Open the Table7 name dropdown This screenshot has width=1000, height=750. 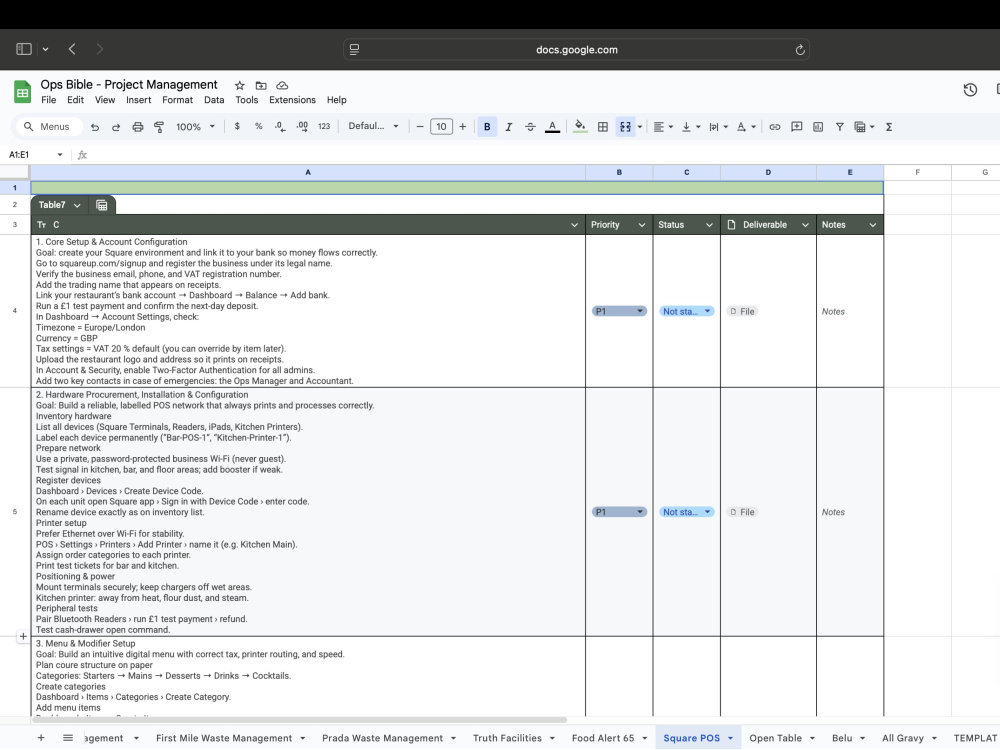(x=59, y=205)
